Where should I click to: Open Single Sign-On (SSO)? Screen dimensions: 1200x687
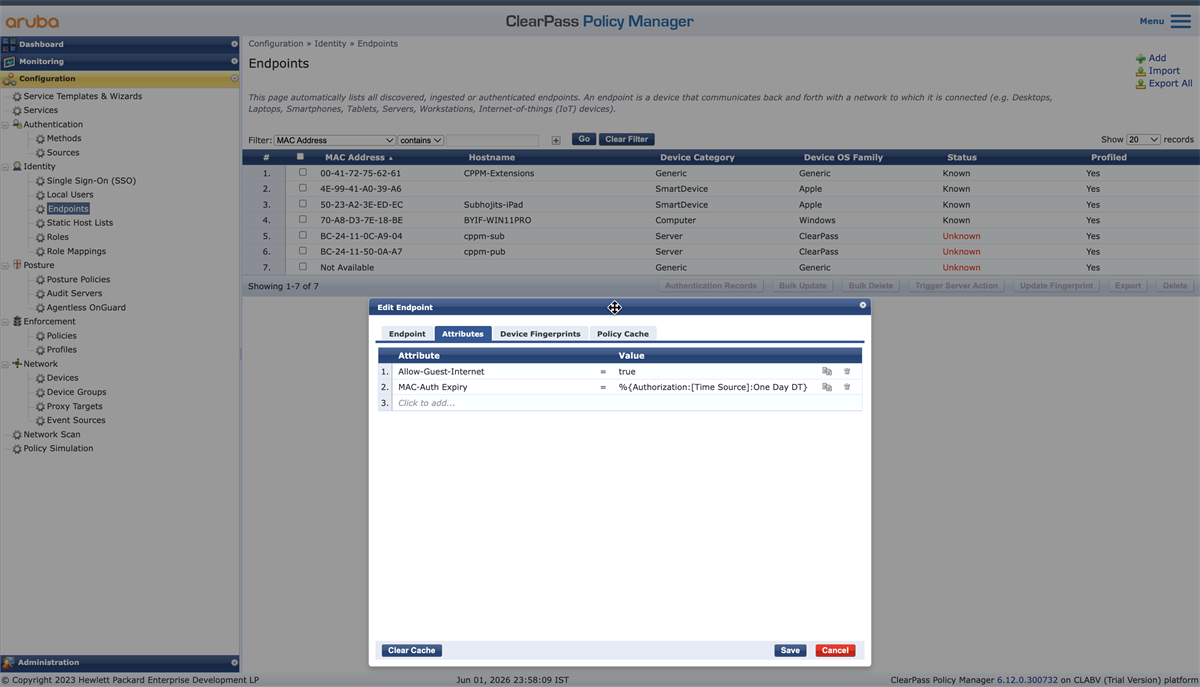tap(91, 181)
